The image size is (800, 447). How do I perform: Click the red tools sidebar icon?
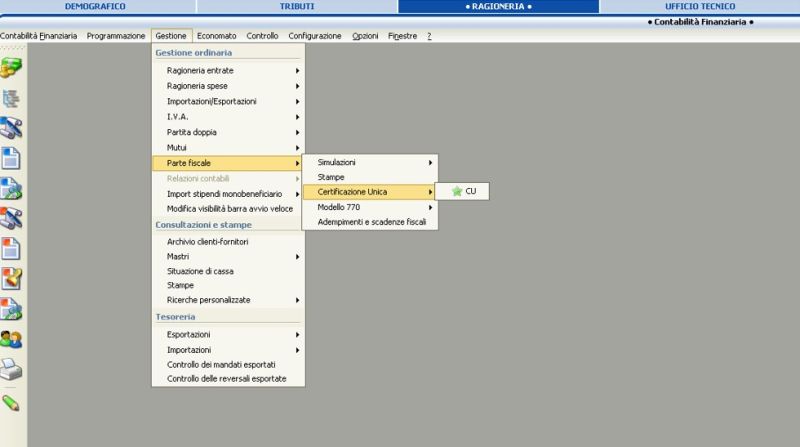(11, 218)
